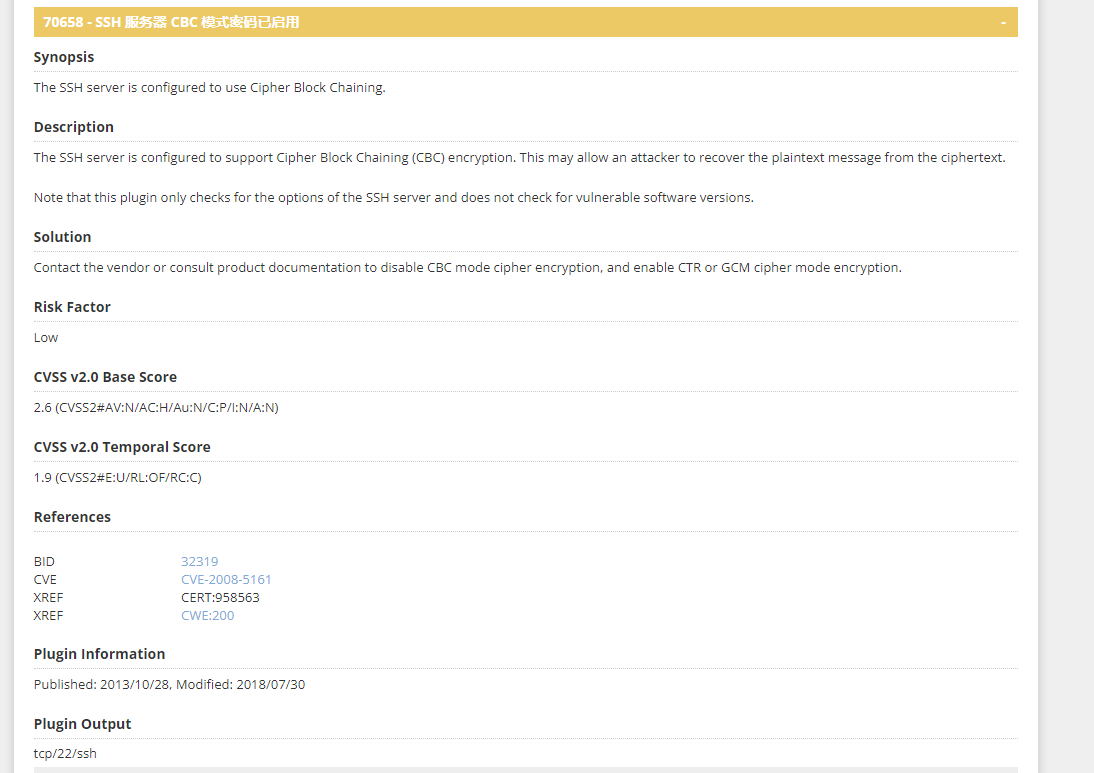
Task: Click the Plugin Information heading
Action: (99, 654)
